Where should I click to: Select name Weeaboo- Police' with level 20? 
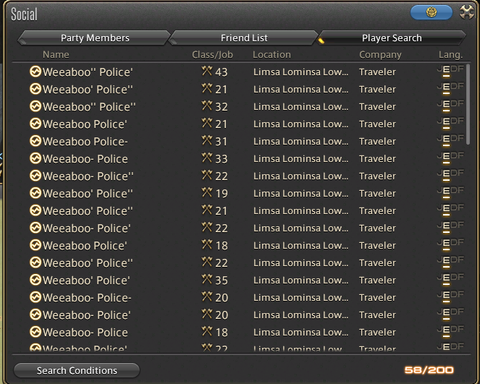(87, 315)
